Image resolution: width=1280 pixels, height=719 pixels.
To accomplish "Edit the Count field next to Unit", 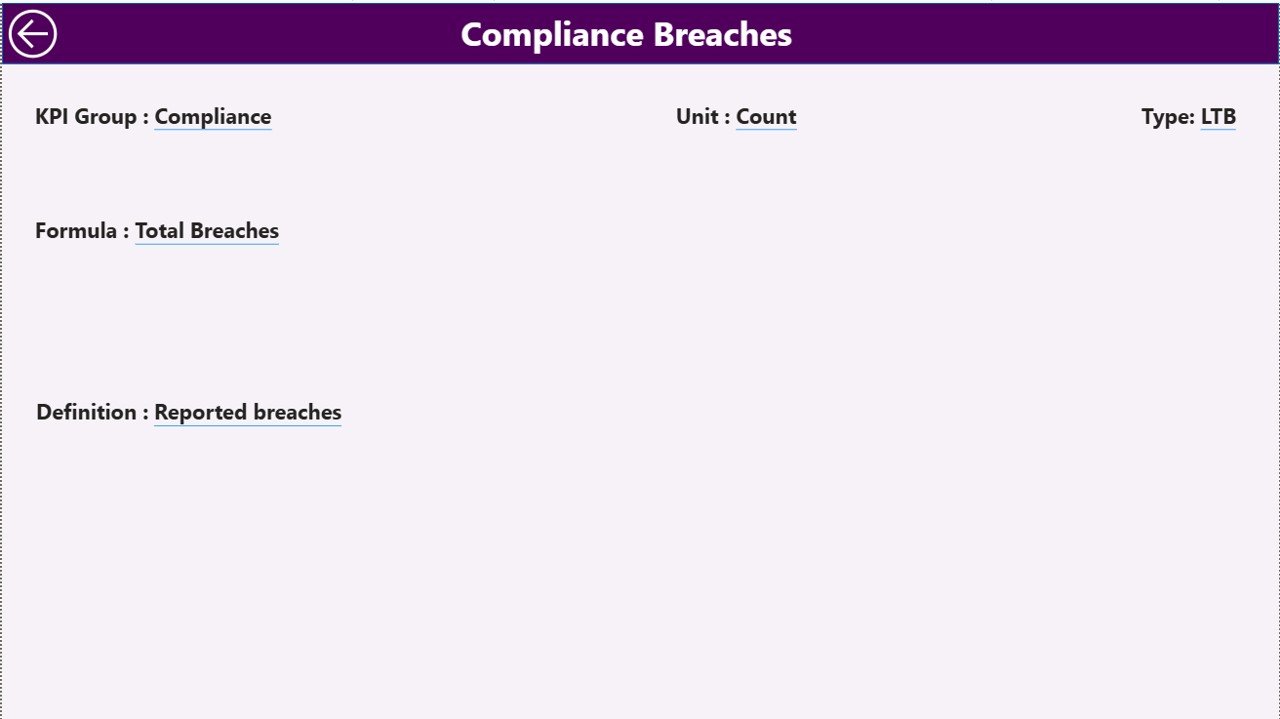I will pyautogui.click(x=766, y=117).
